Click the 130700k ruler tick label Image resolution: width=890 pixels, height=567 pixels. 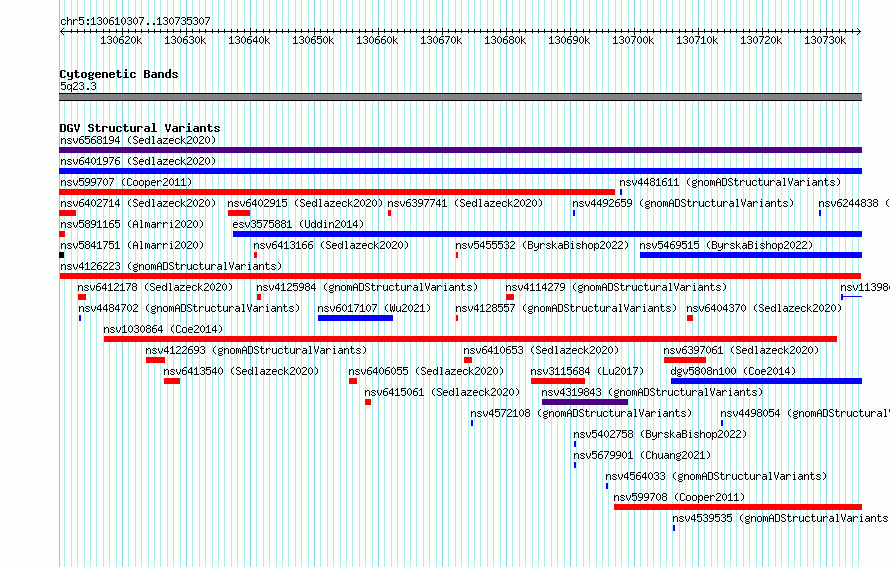point(633,40)
